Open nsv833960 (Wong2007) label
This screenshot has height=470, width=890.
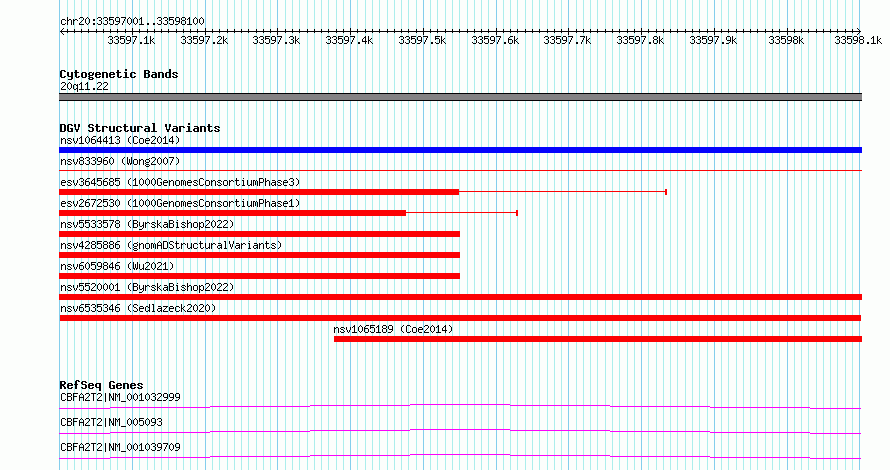pos(120,161)
